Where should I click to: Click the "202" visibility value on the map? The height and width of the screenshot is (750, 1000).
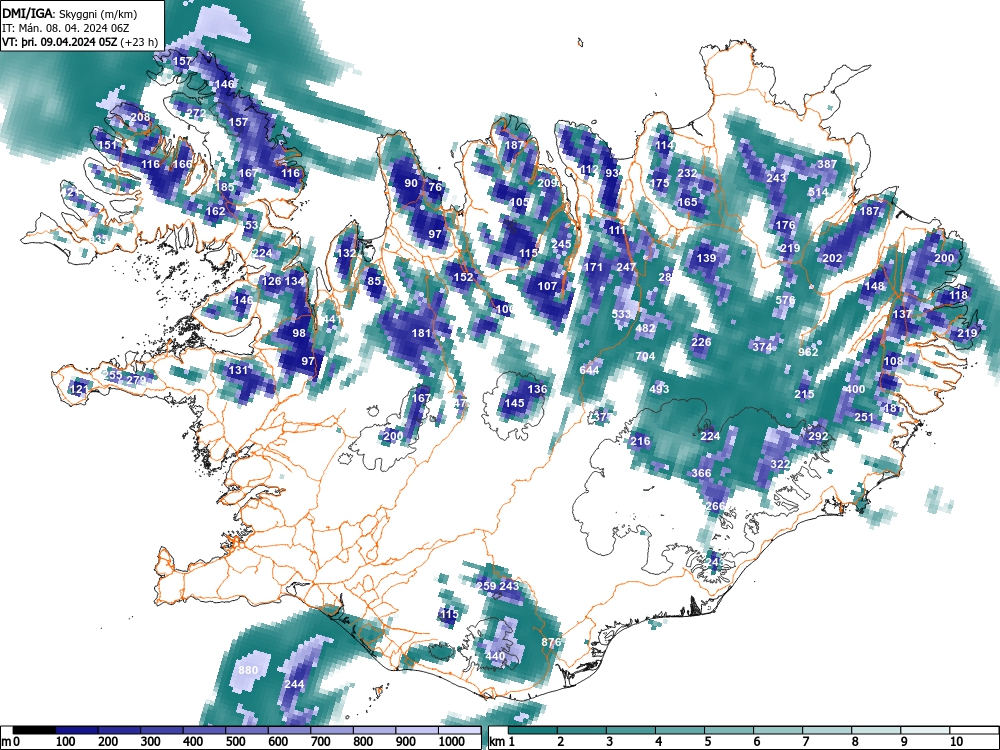pyautogui.click(x=832, y=258)
